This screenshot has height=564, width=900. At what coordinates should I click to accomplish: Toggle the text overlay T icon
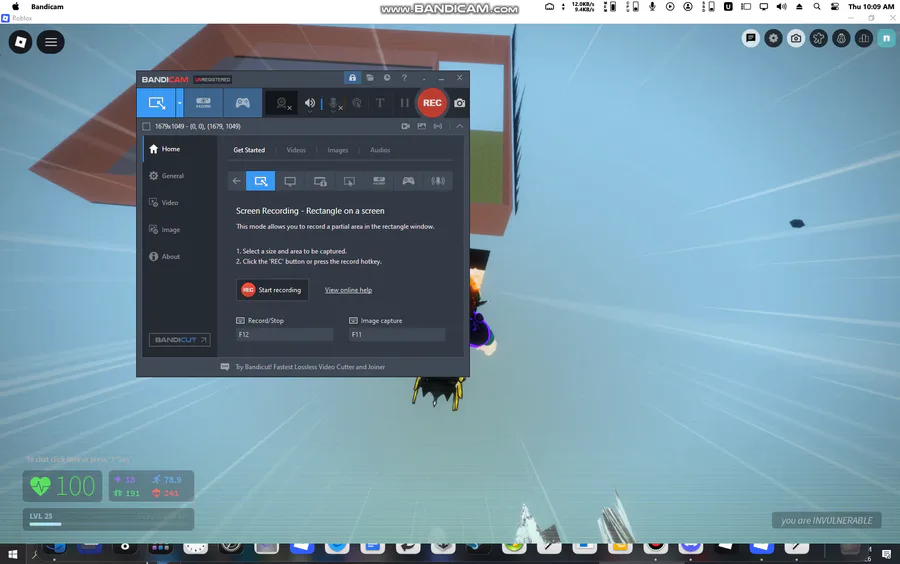coord(380,103)
